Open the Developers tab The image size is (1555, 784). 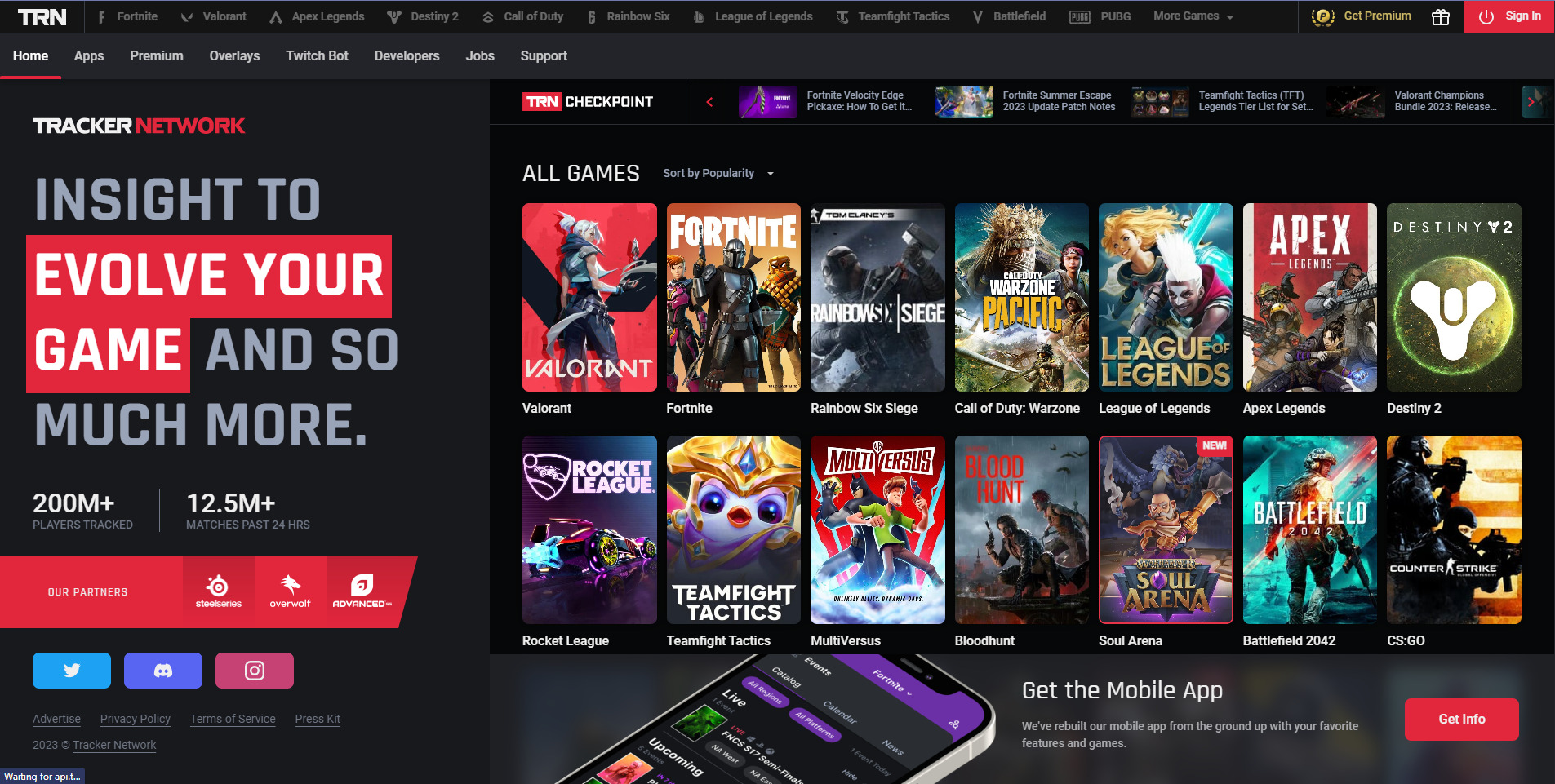point(407,56)
